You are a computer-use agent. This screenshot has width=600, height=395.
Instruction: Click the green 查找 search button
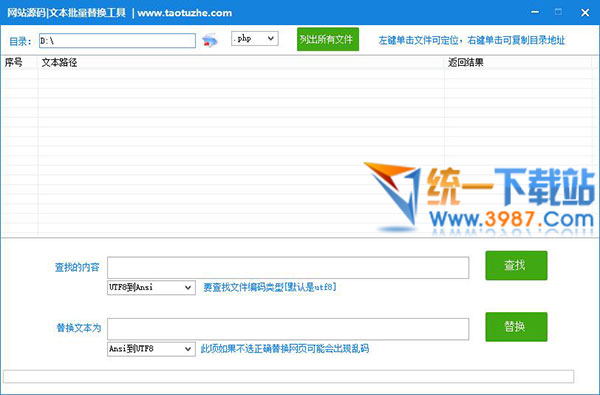tap(516, 265)
